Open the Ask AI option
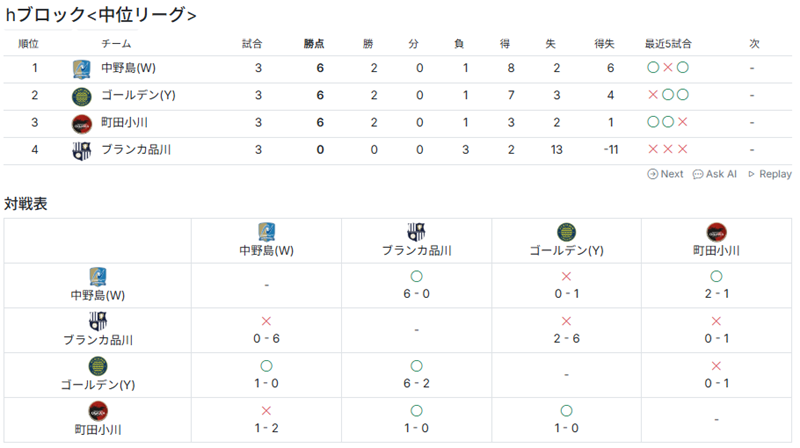The width and height of the screenshot is (800, 448). tap(714, 174)
